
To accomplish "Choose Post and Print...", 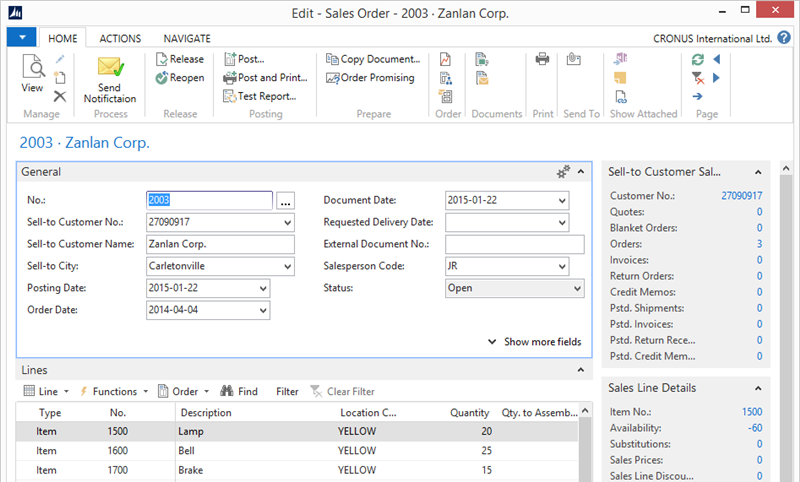I will pos(265,78).
